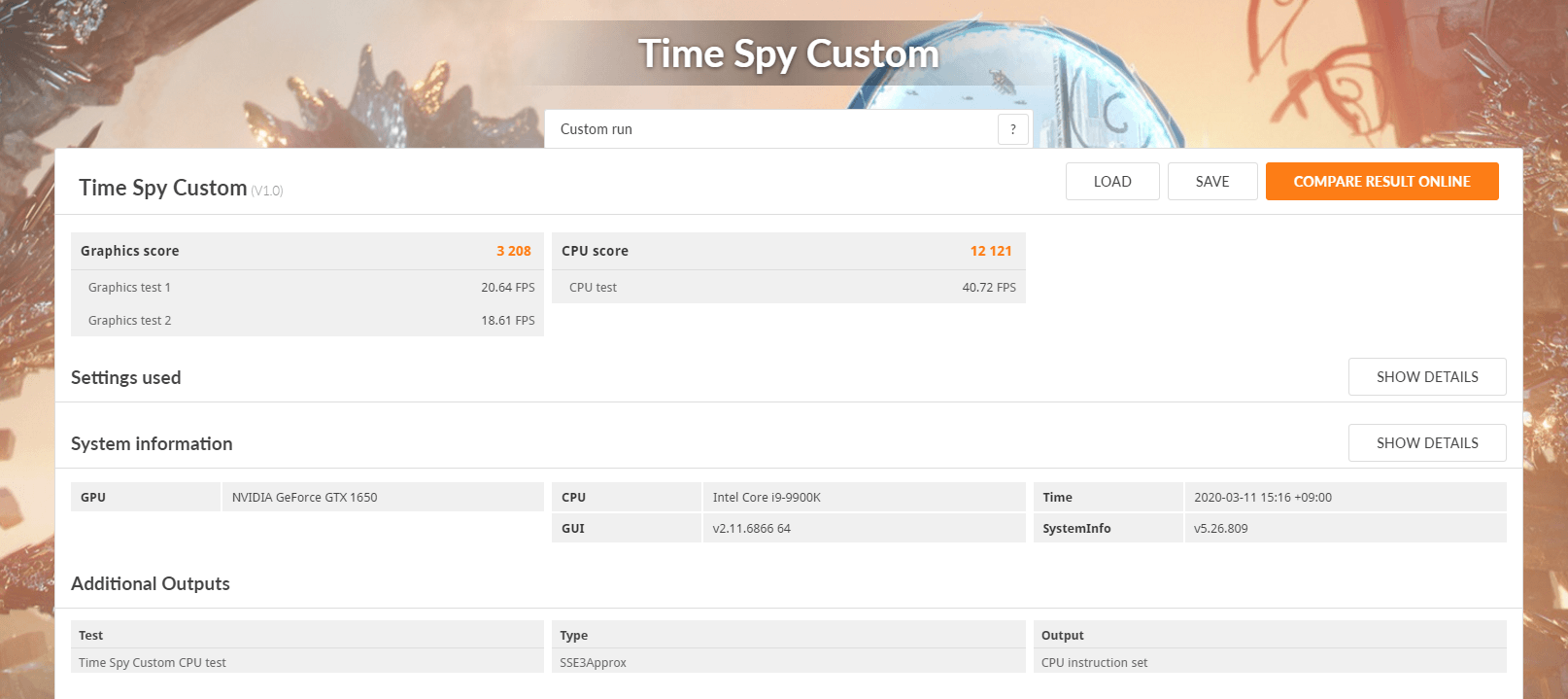
Task: Click Intel Core i9-9900K text
Action: click(x=767, y=497)
